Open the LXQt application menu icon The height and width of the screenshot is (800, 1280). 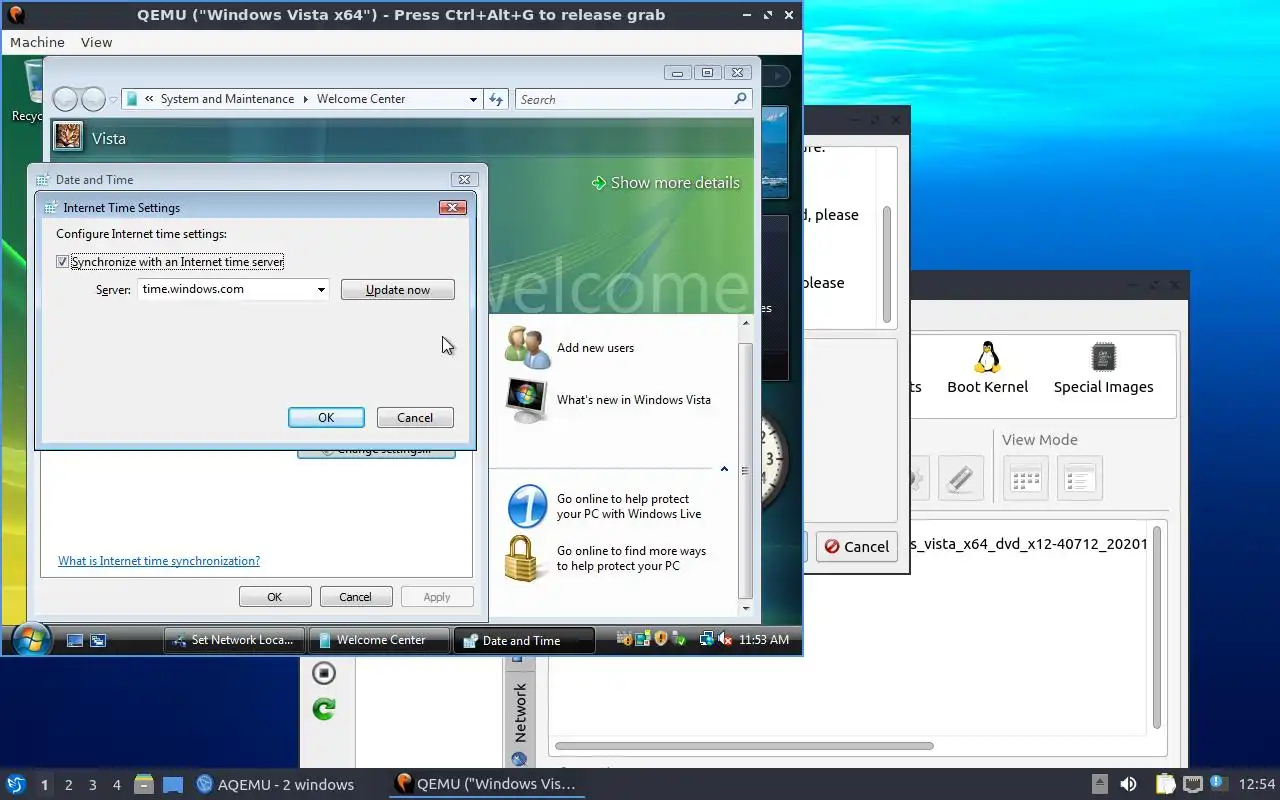(x=15, y=784)
